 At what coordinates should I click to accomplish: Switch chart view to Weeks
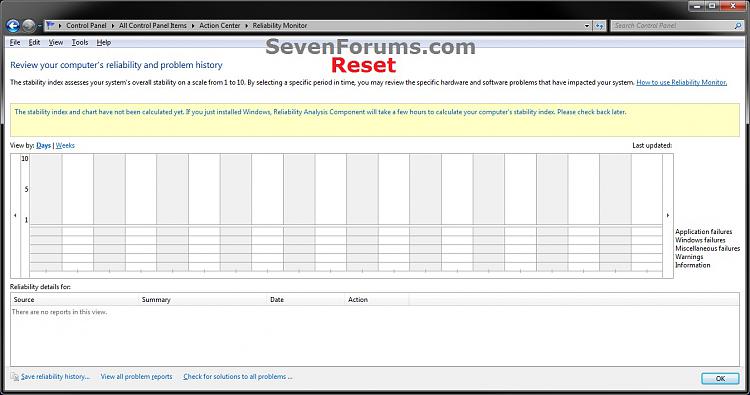(x=65, y=145)
